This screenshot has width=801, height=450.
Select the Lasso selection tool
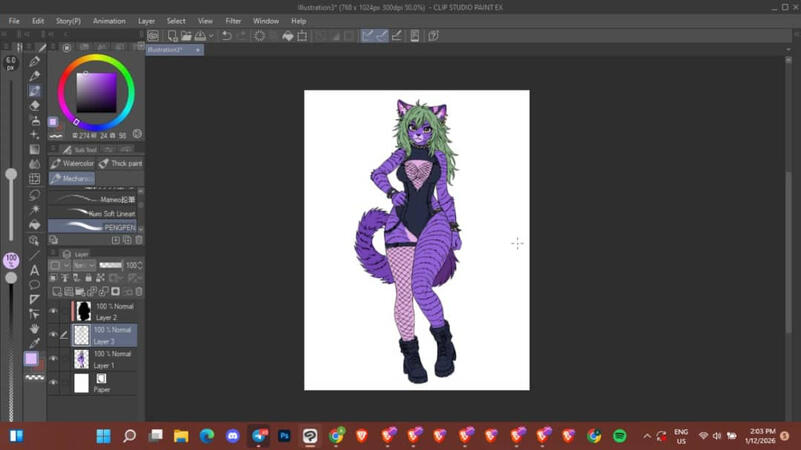point(34,195)
